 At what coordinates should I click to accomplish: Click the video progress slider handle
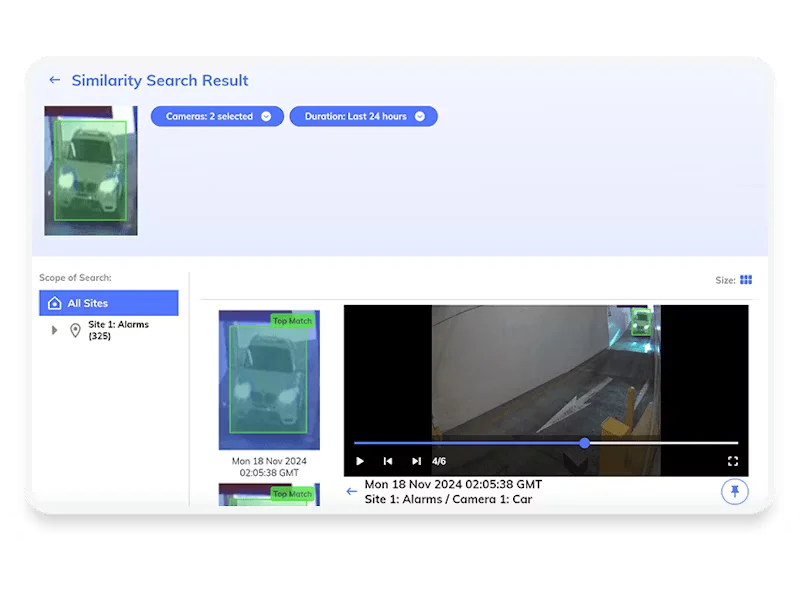pos(584,443)
